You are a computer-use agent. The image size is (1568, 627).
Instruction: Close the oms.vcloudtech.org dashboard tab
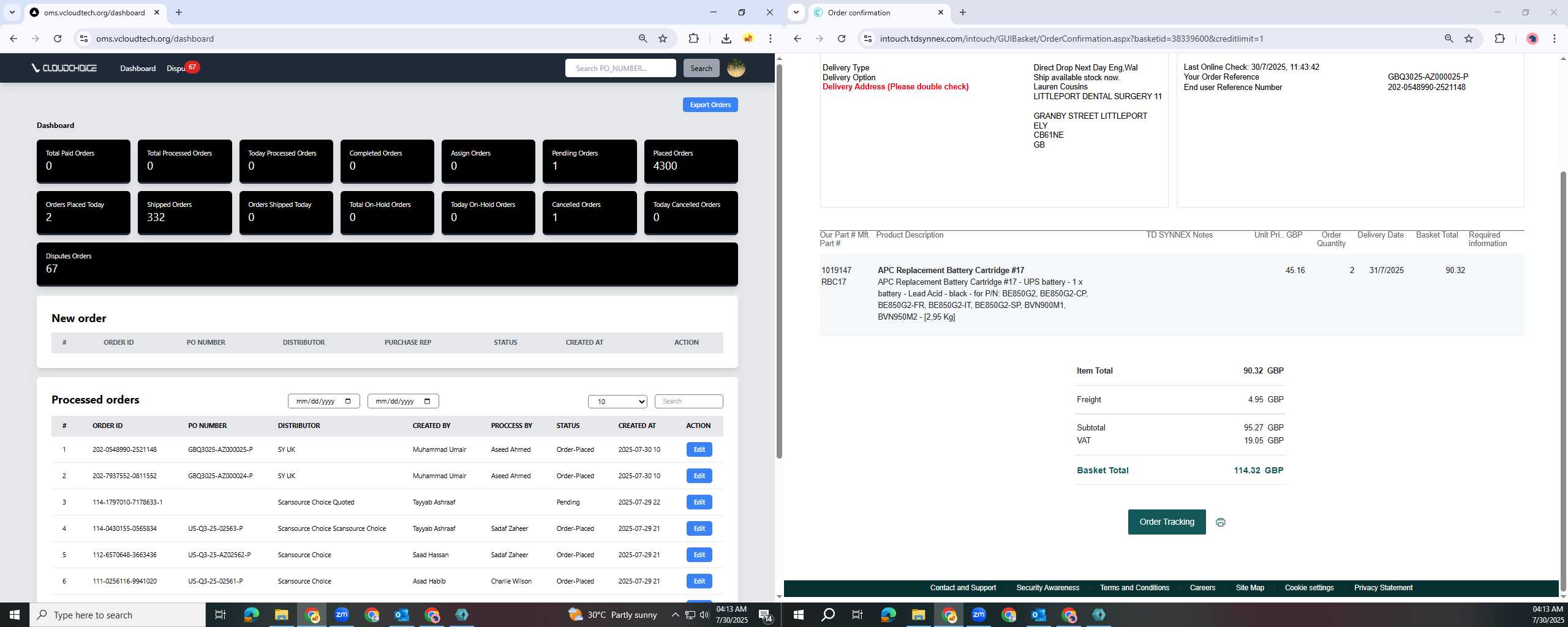pos(157,12)
